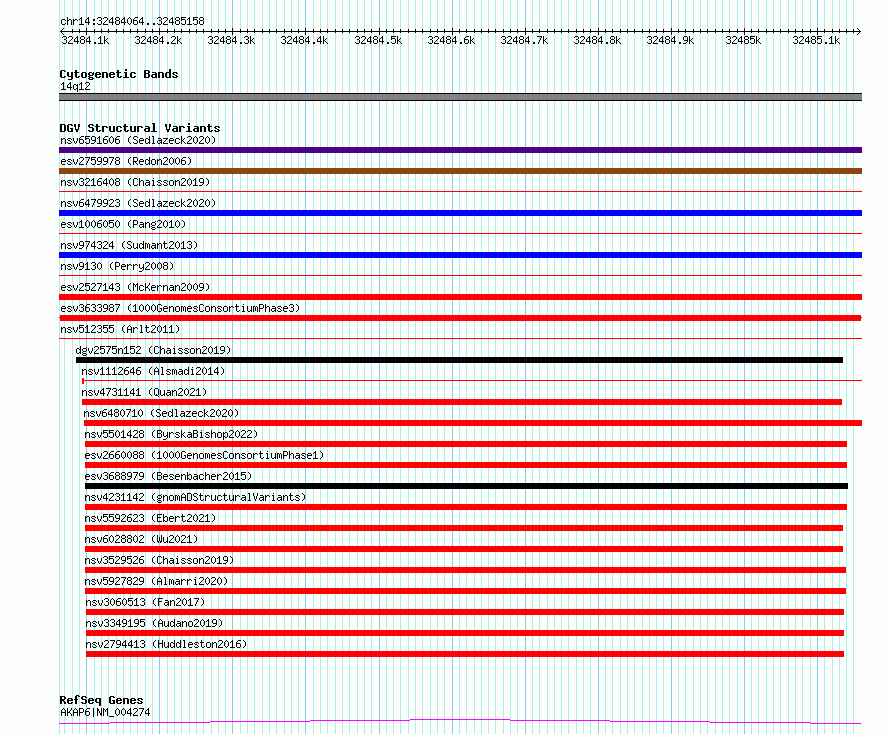Open nsv4231142 (gnomADStructuralVariants) label
Screen dimensions: 890x734
pos(195,497)
